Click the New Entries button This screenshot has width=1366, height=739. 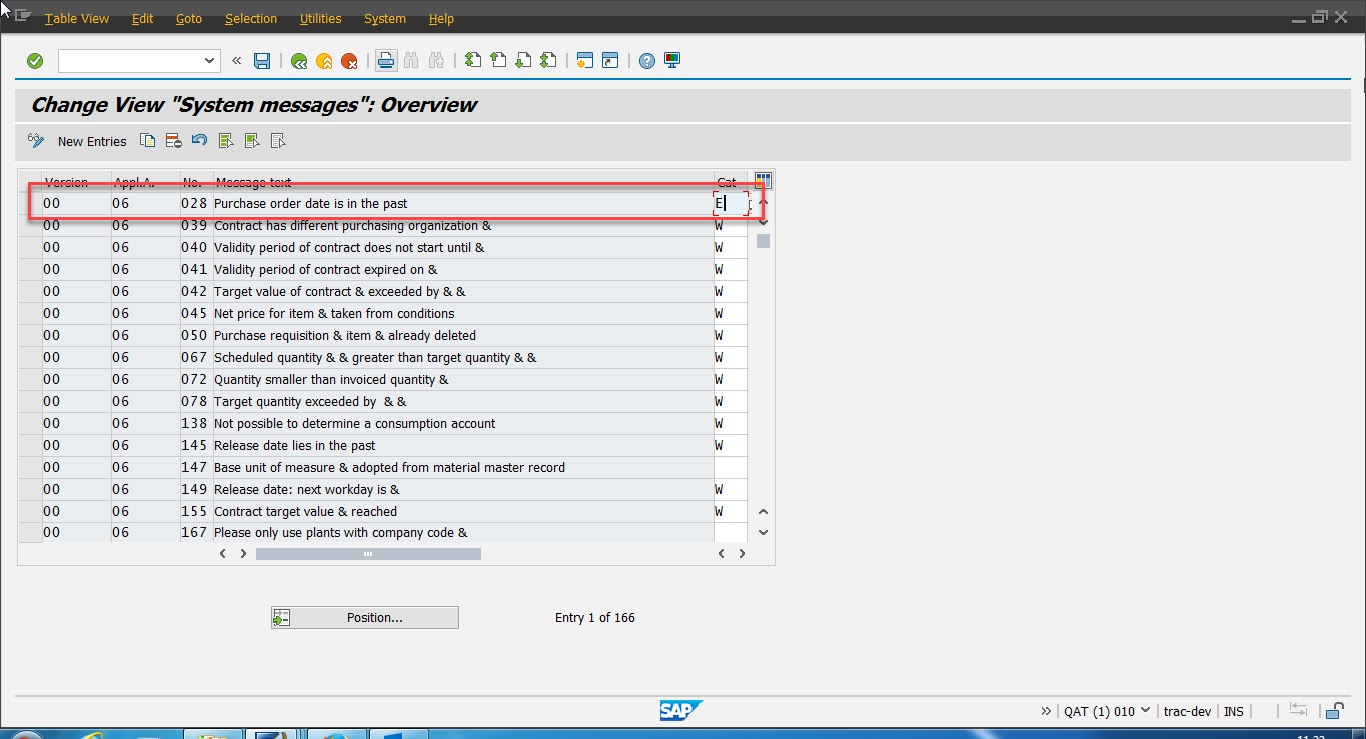click(x=92, y=141)
